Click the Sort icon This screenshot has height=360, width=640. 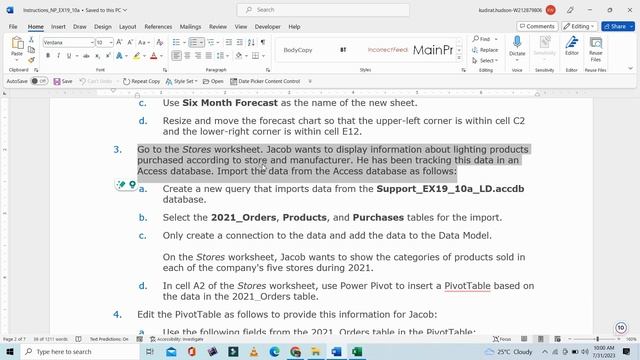tap(251, 42)
